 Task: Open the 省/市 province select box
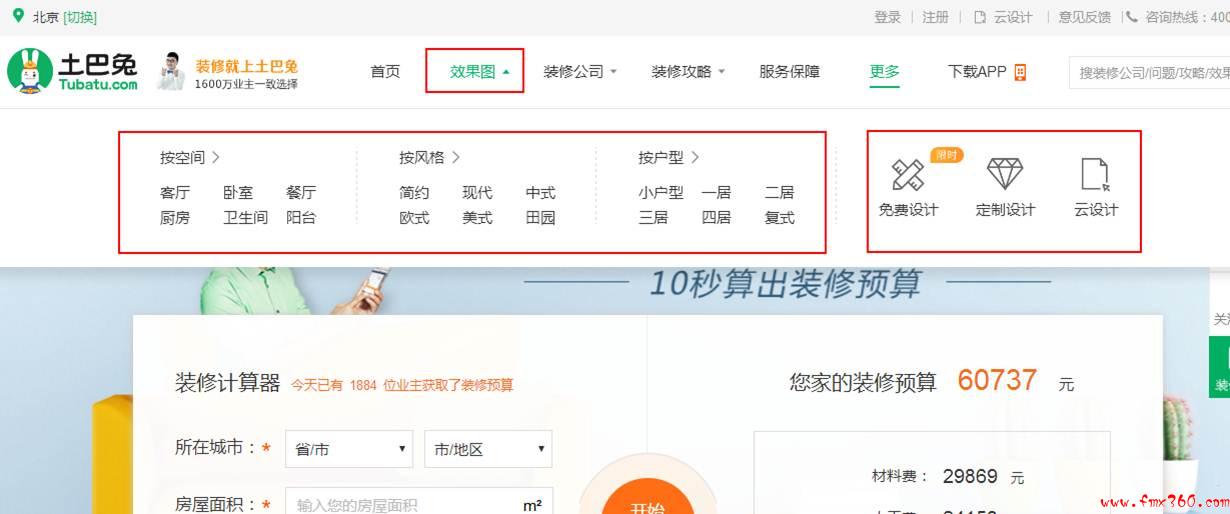tap(348, 449)
